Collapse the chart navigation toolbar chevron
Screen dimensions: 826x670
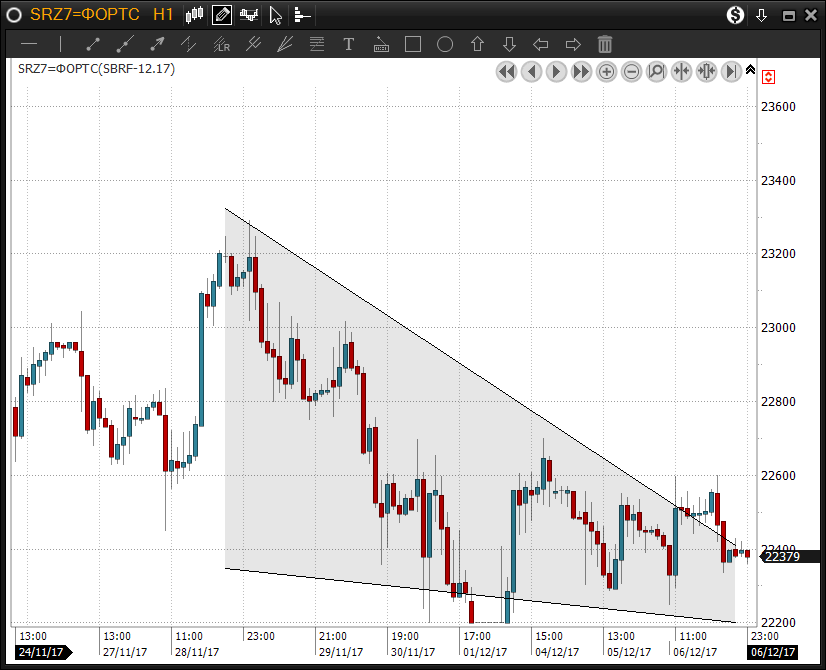coord(750,69)
